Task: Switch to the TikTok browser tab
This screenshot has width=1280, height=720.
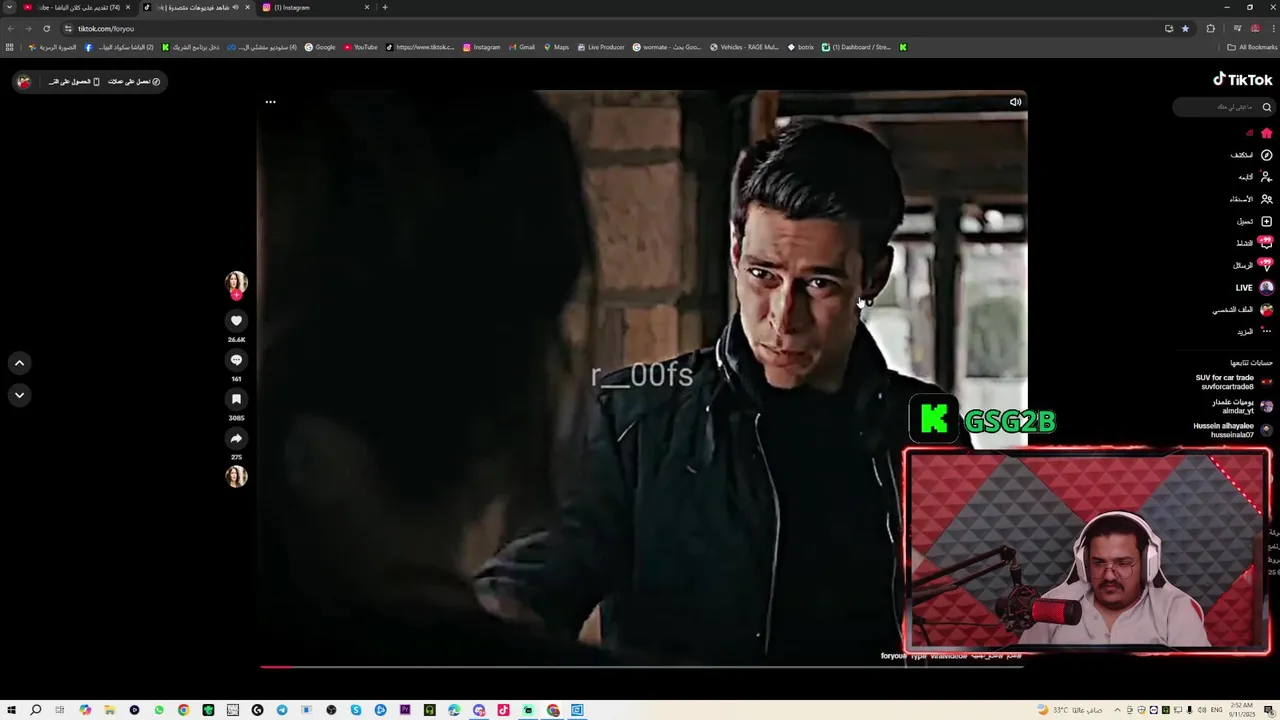Action: coord(195,7)
